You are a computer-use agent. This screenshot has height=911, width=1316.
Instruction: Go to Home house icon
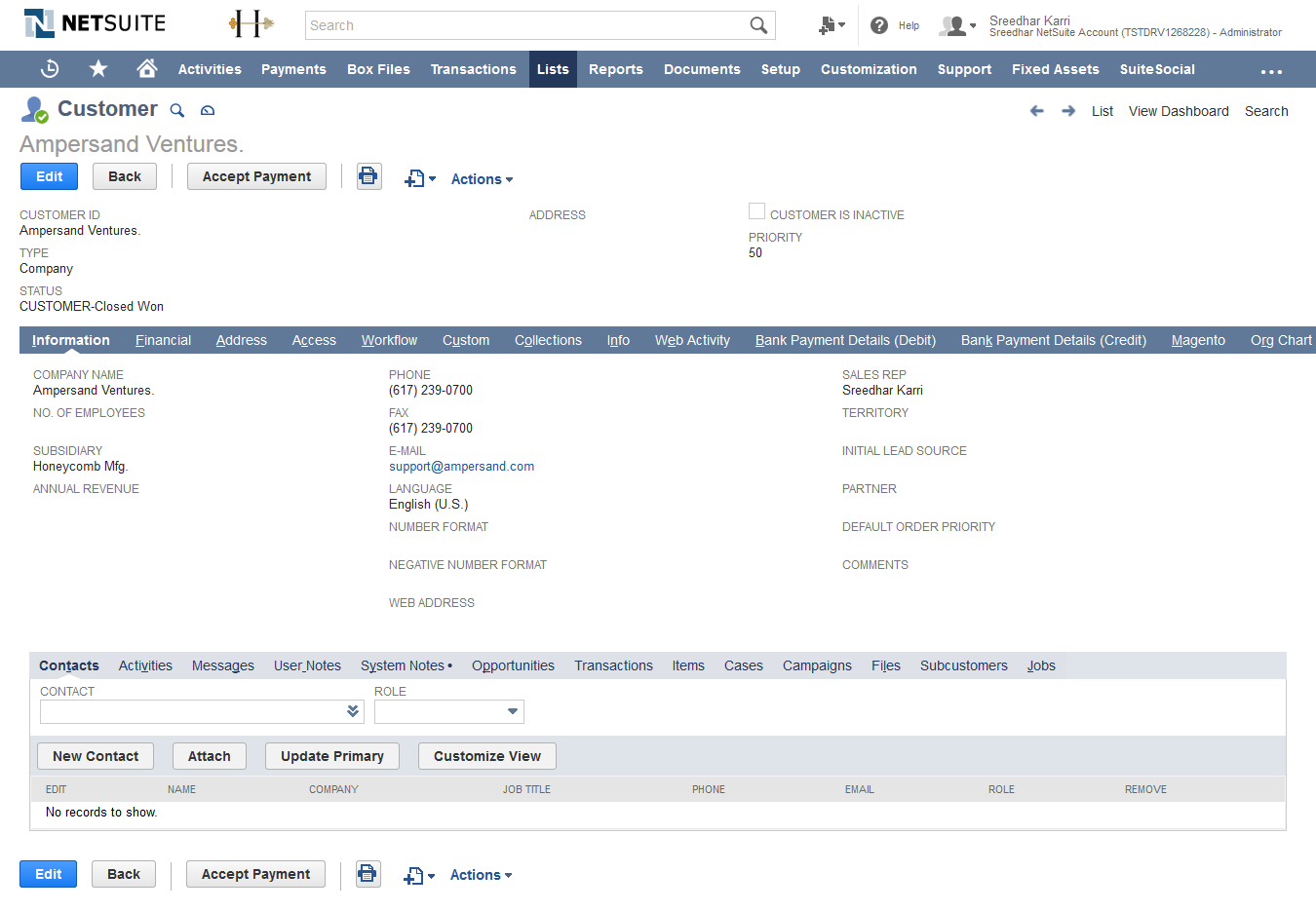point(147,68)
